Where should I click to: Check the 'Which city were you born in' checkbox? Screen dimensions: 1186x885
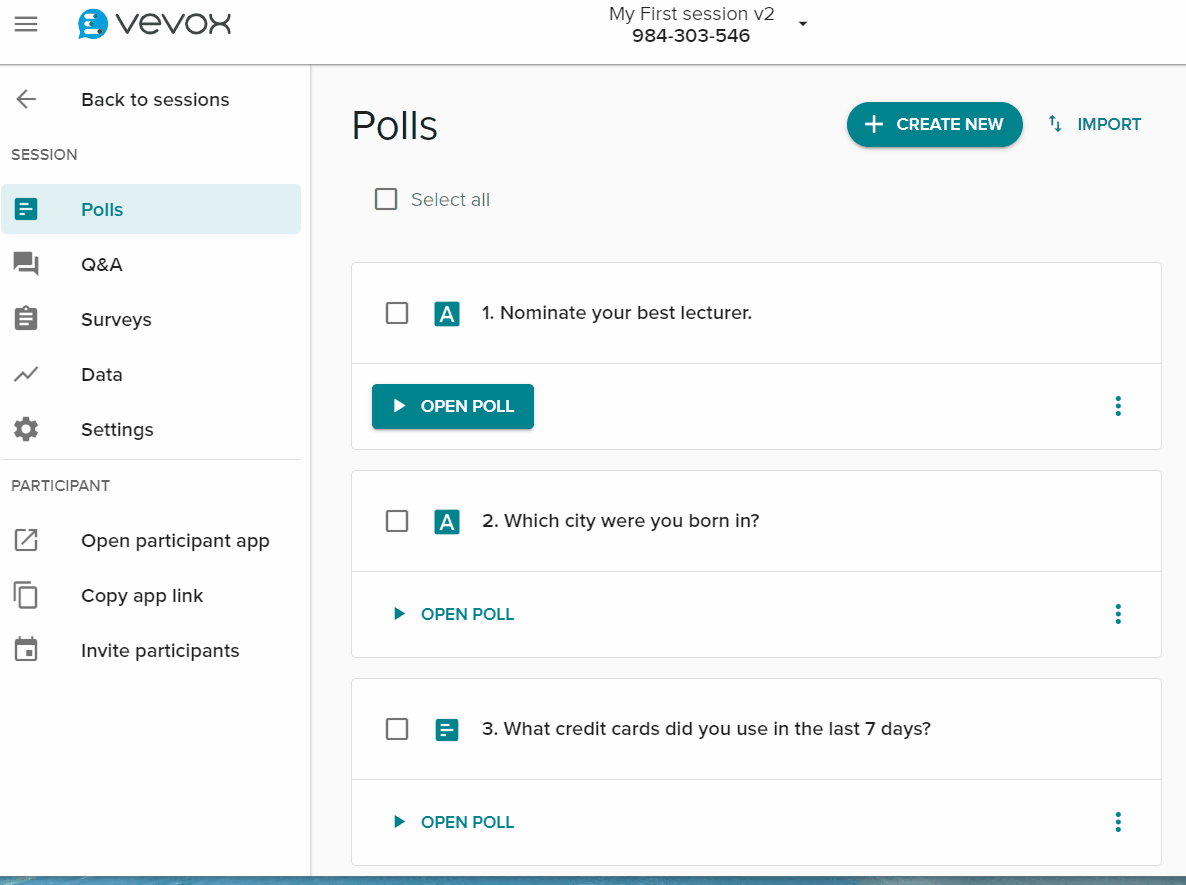pyautogui.click(x=397, y=521)
